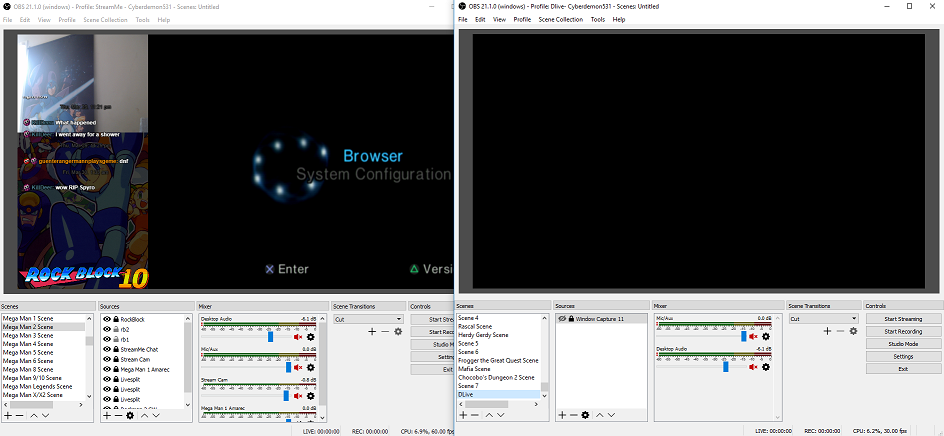Toggle visibility of rb2 source
This screenshot has width=944, height=436.
click(x=107, y=329)
